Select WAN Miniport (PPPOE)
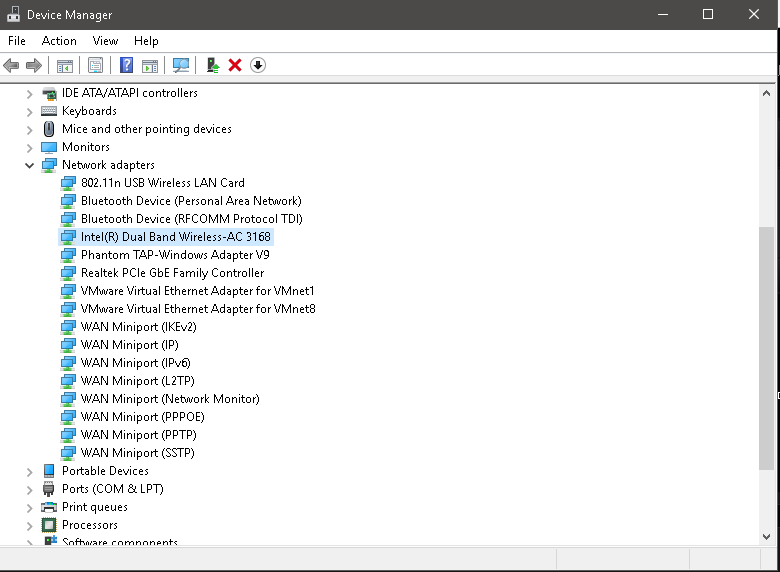 pyautogui.click(x=143, y=417)
